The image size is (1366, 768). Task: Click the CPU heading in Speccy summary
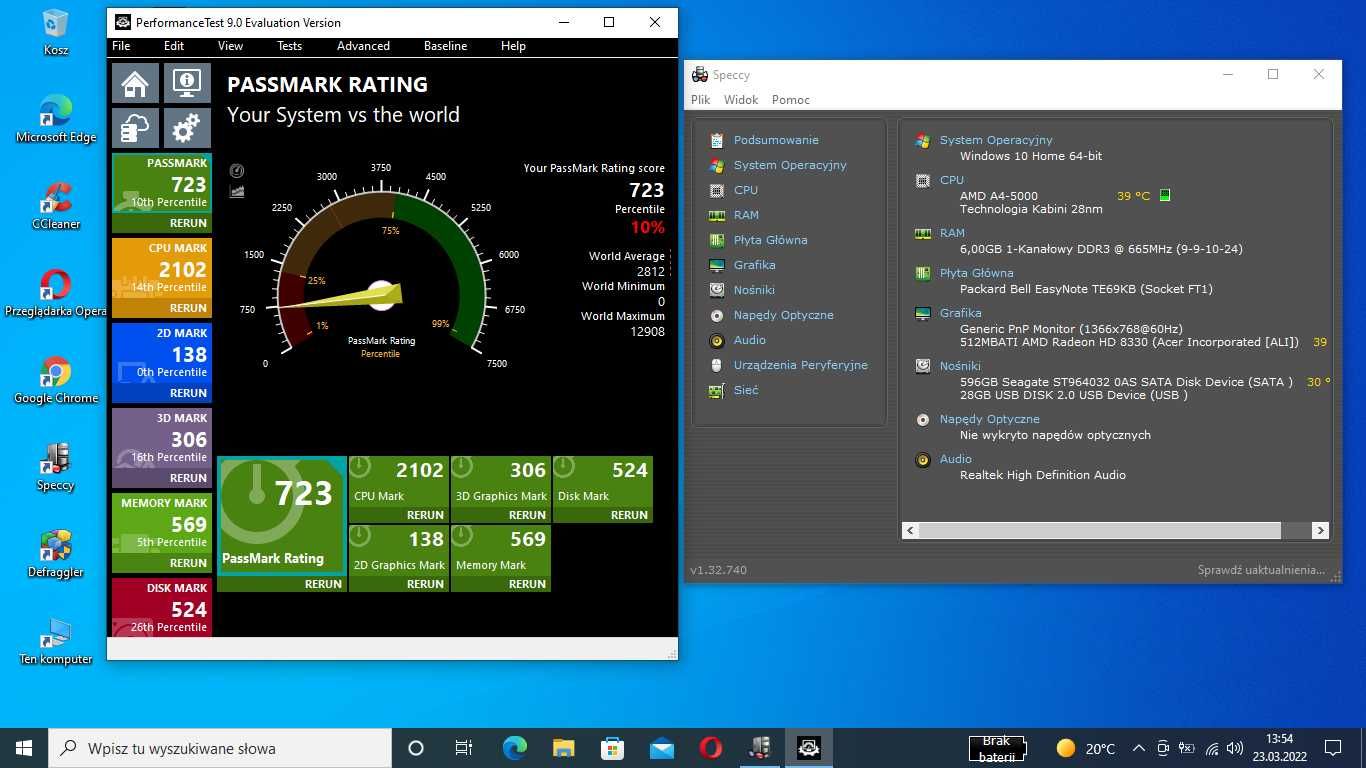[x=952, y=181]
